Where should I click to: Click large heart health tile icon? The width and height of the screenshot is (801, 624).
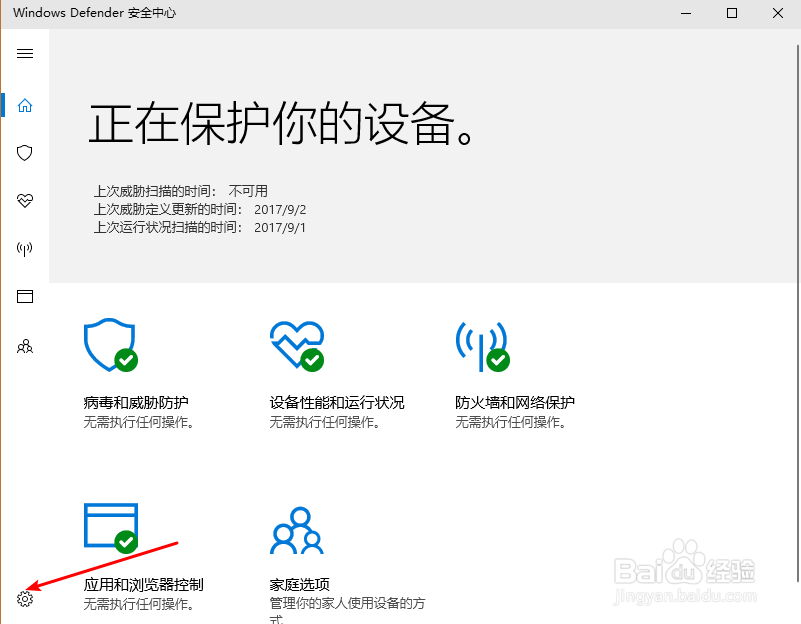click(x=297, y=346)
